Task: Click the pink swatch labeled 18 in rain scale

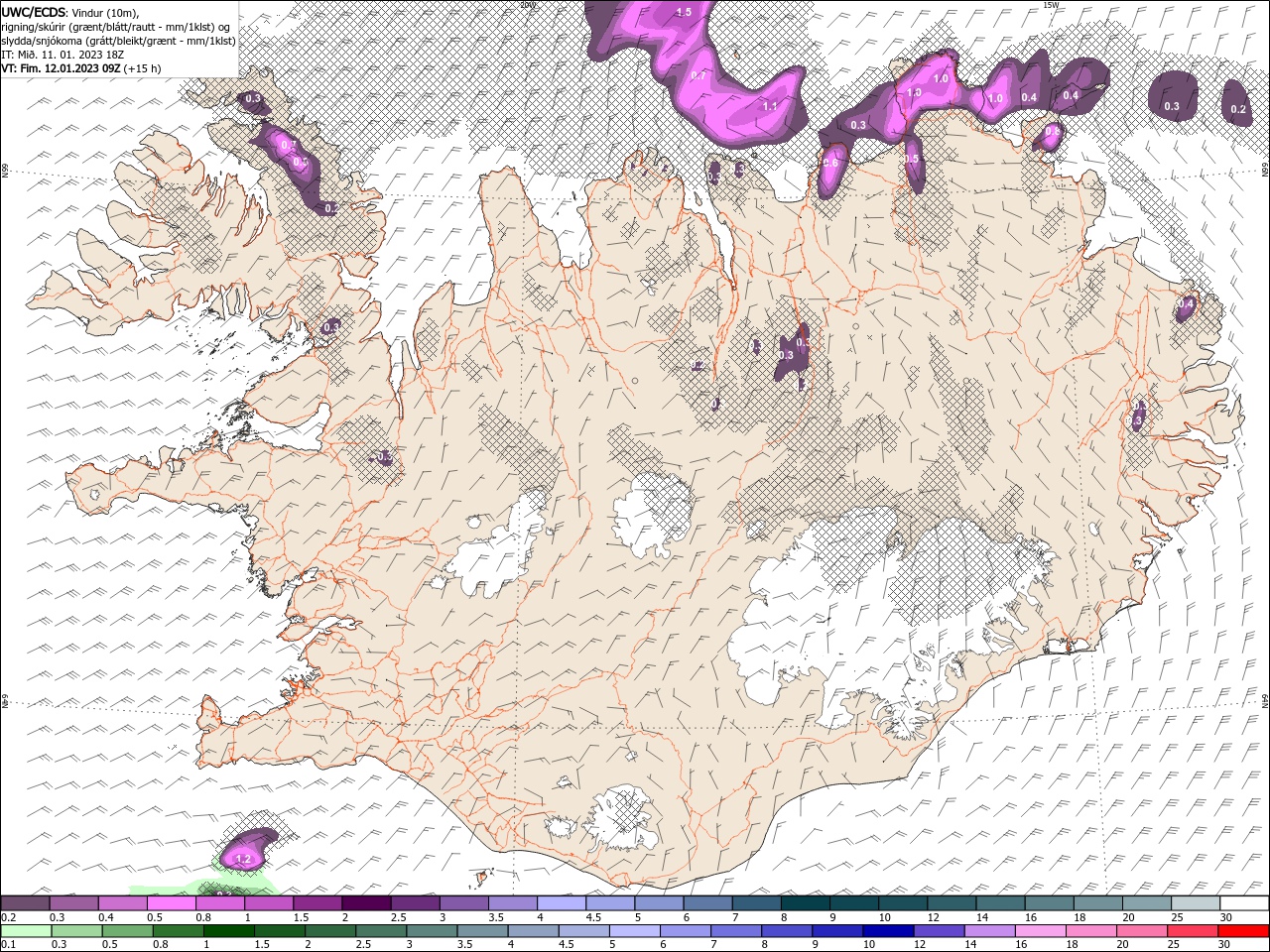Action: point(1089,931)
